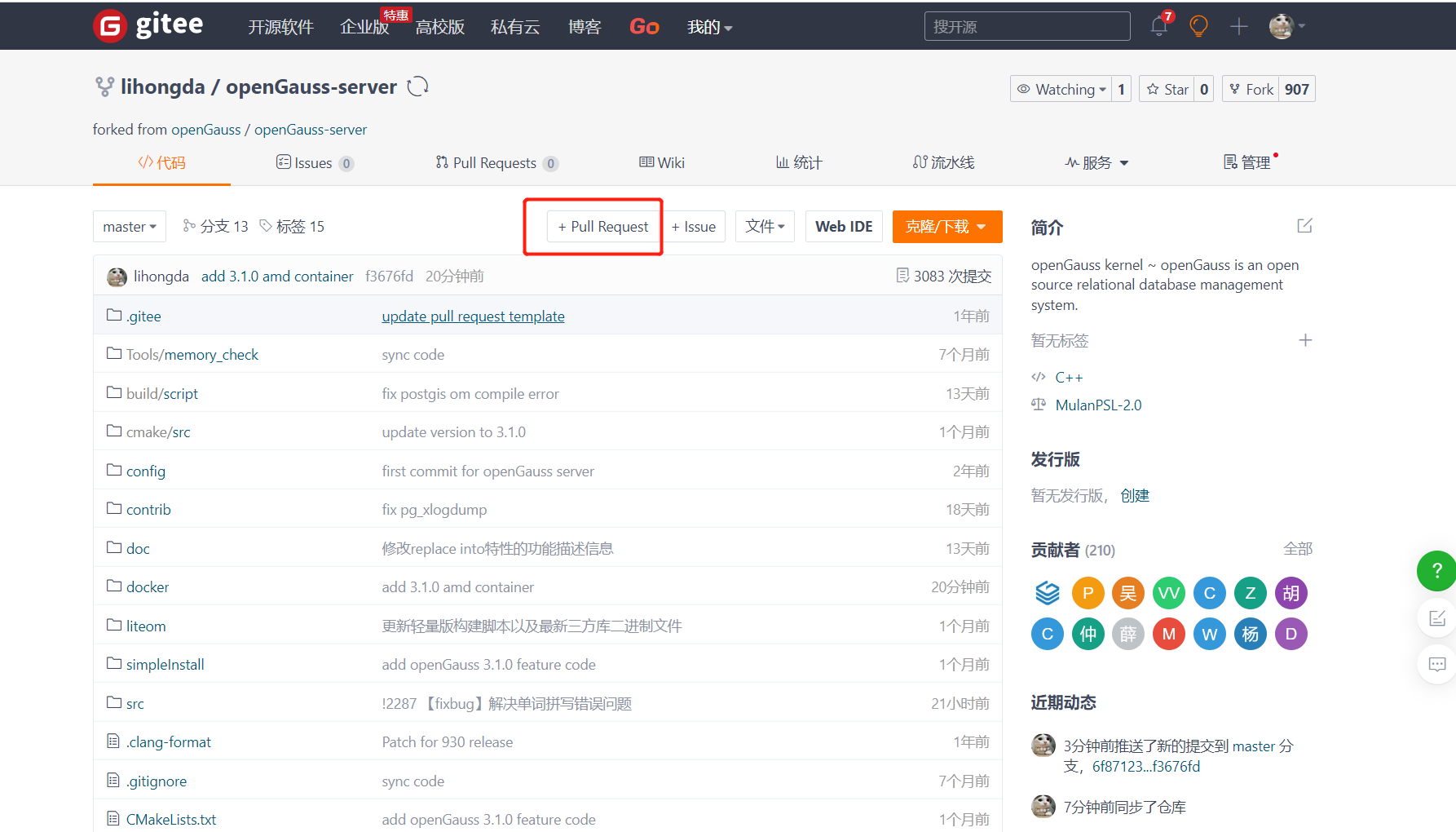Image resolution: width=1456 pixels, height=832 pixels.
Task: View the 3083 commits history
Action: coord(944,277)
